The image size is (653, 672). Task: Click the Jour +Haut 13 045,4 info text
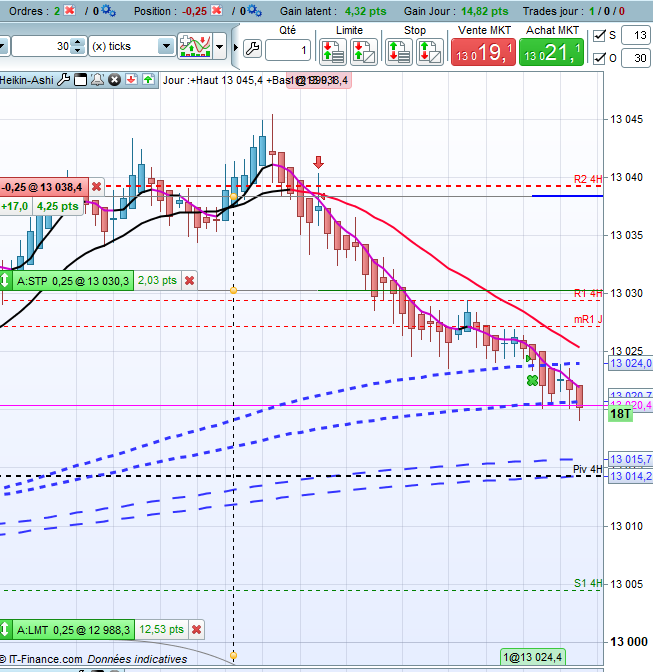pos(213,80)
